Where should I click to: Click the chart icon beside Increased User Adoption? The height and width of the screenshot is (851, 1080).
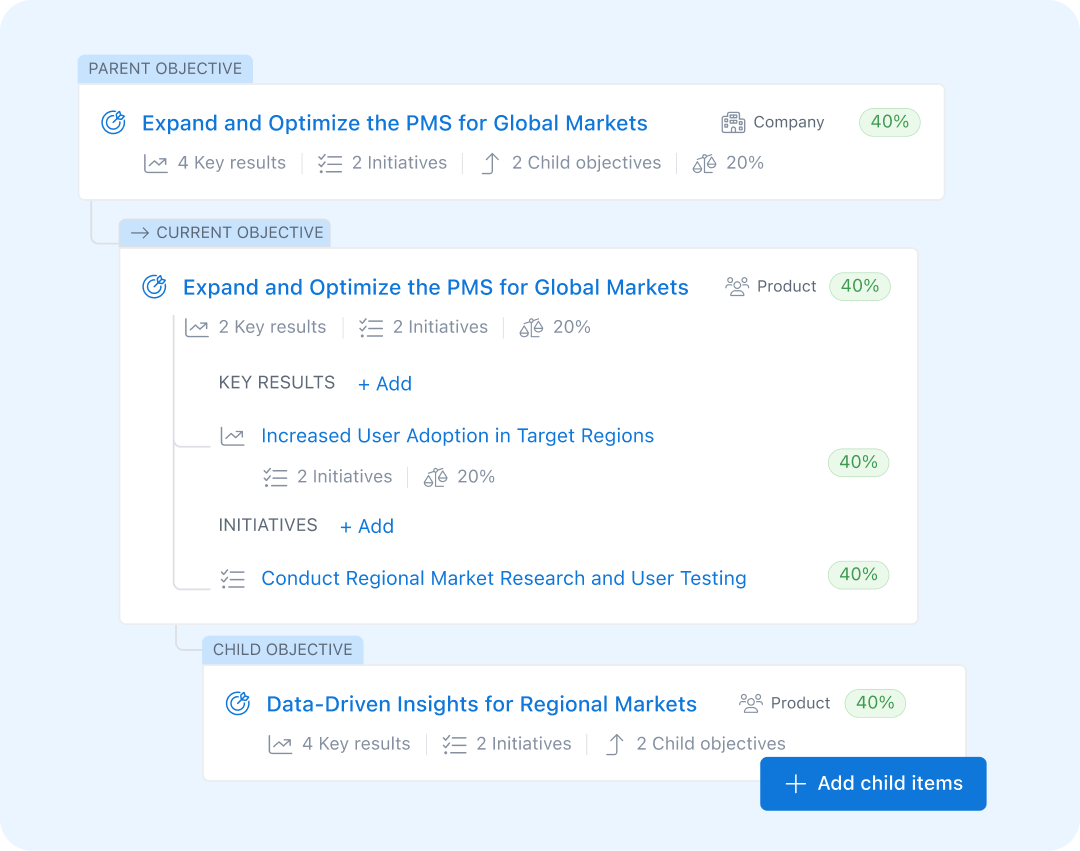point(232,437)
